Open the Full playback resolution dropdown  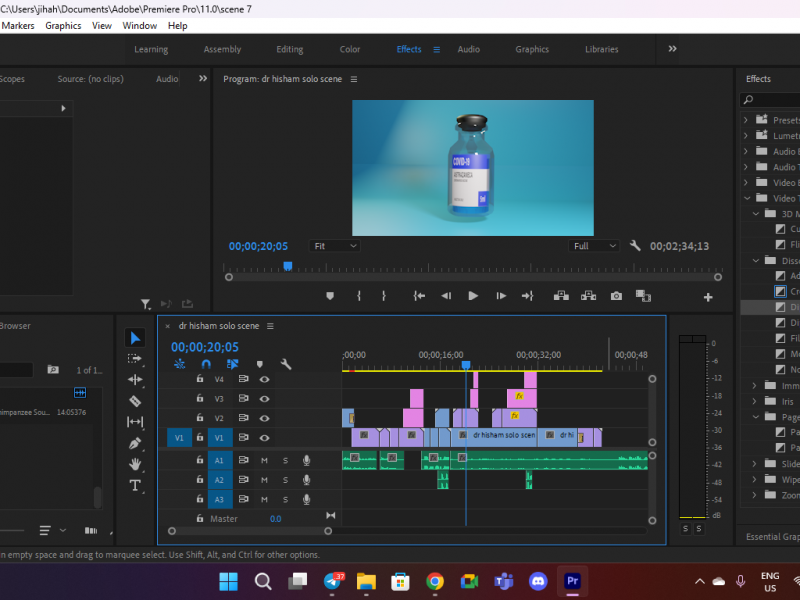[594, 246]
